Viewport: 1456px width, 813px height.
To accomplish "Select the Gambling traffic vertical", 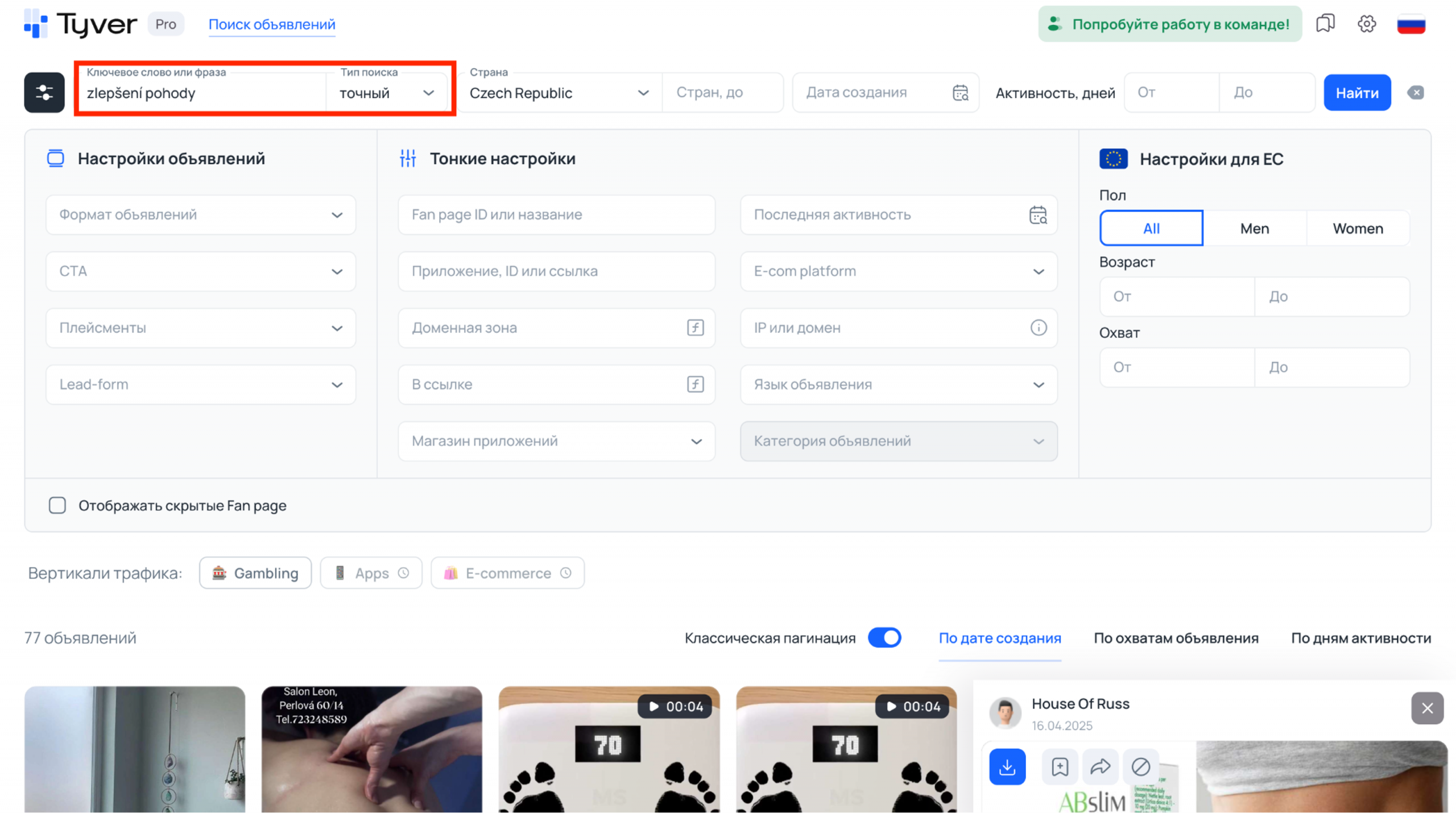I will tap(255, 573).
